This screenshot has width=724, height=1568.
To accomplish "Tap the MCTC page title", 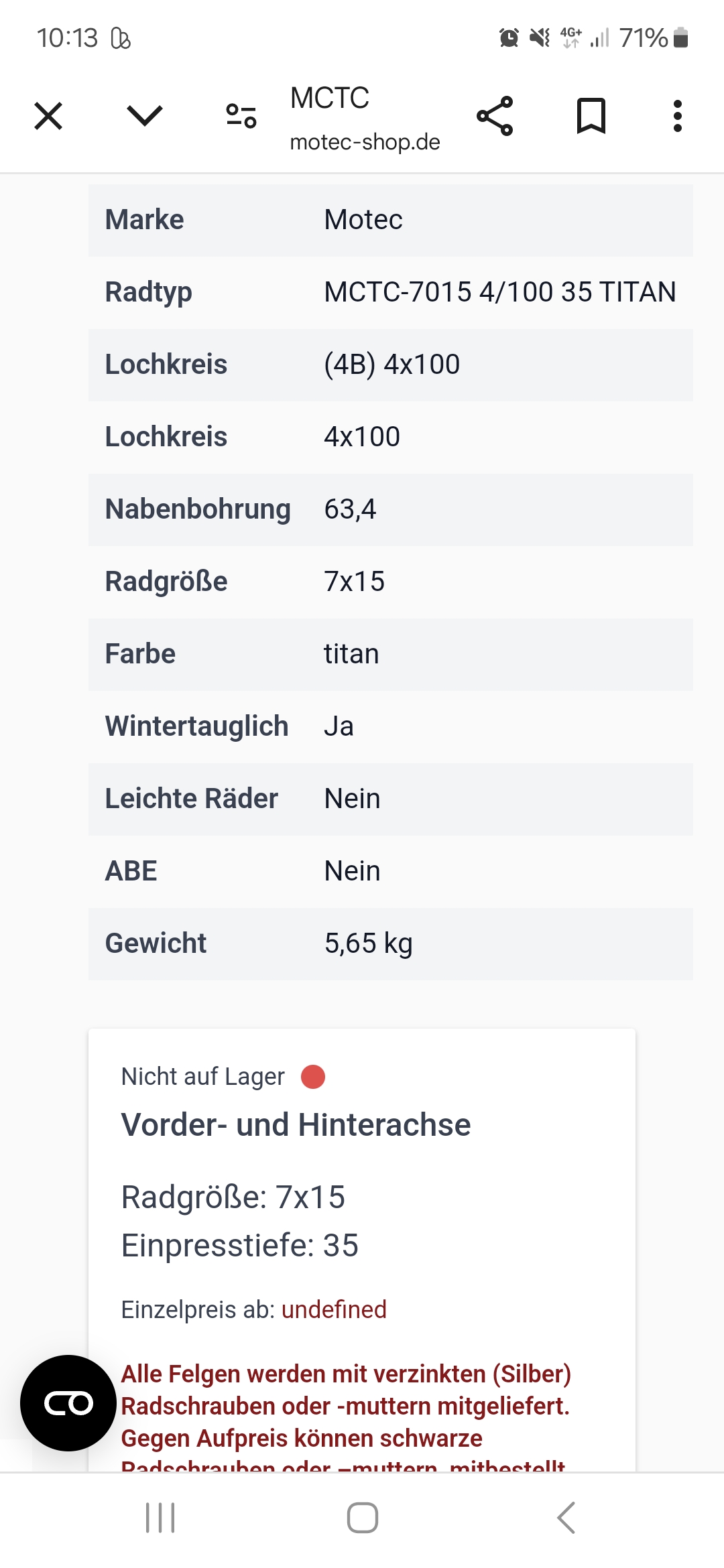I will [330, 98].
